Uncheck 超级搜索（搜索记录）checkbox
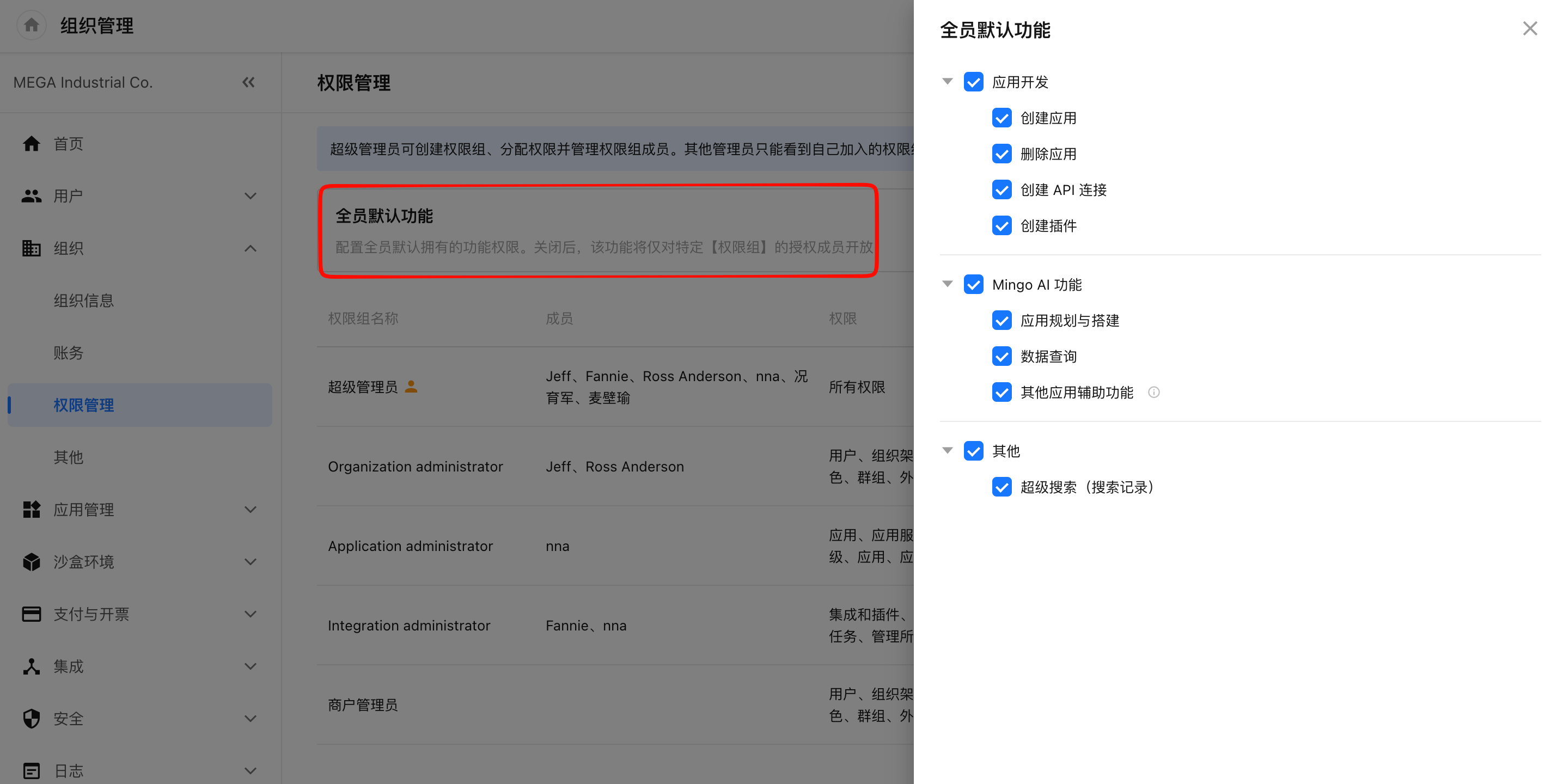 click(x=1002, y=487)
